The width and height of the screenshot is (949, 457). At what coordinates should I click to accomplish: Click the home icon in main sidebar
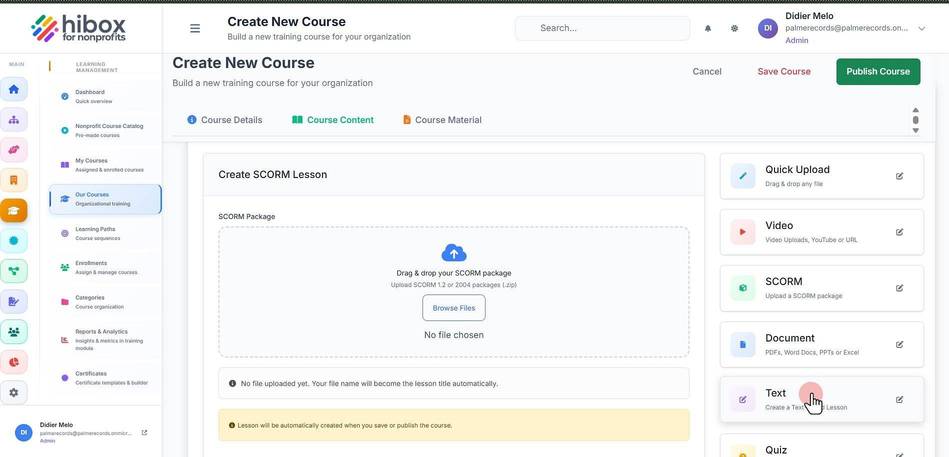(x=14, y=90)
